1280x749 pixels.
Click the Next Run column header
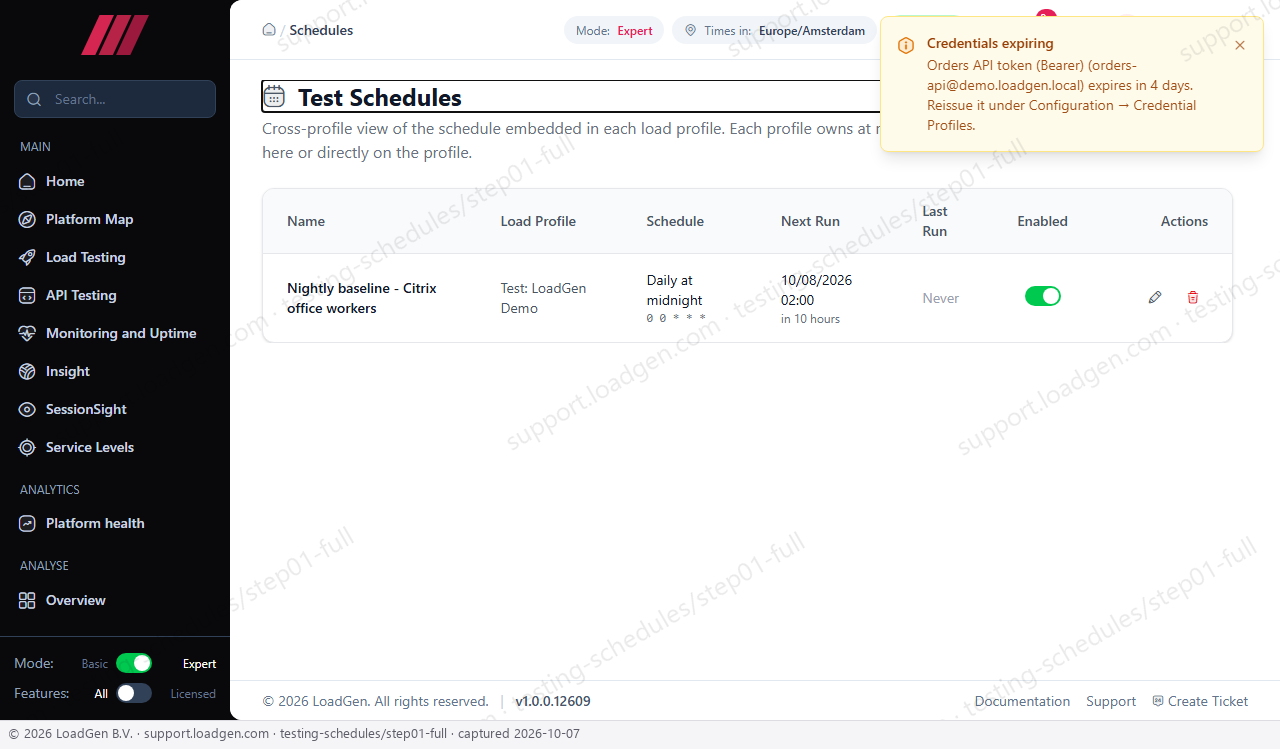(810, 221)
